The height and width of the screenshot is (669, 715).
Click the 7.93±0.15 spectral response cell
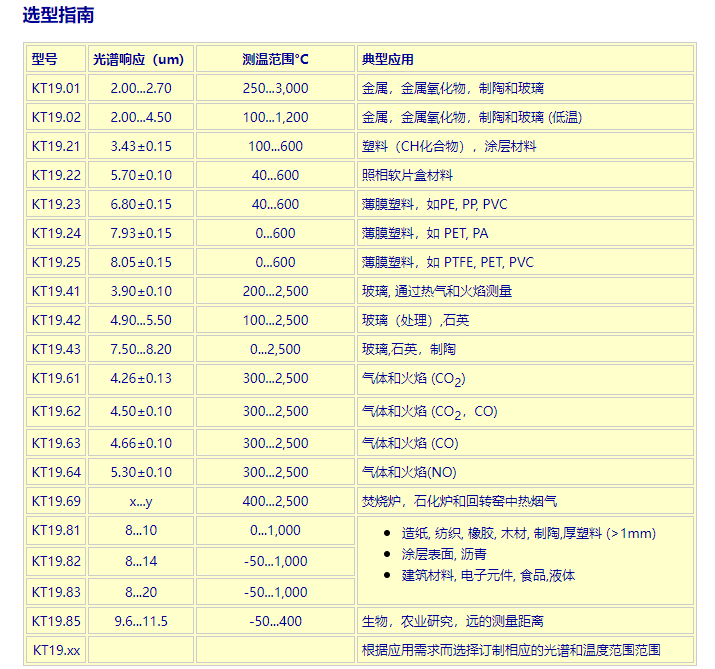click(141, 233)
